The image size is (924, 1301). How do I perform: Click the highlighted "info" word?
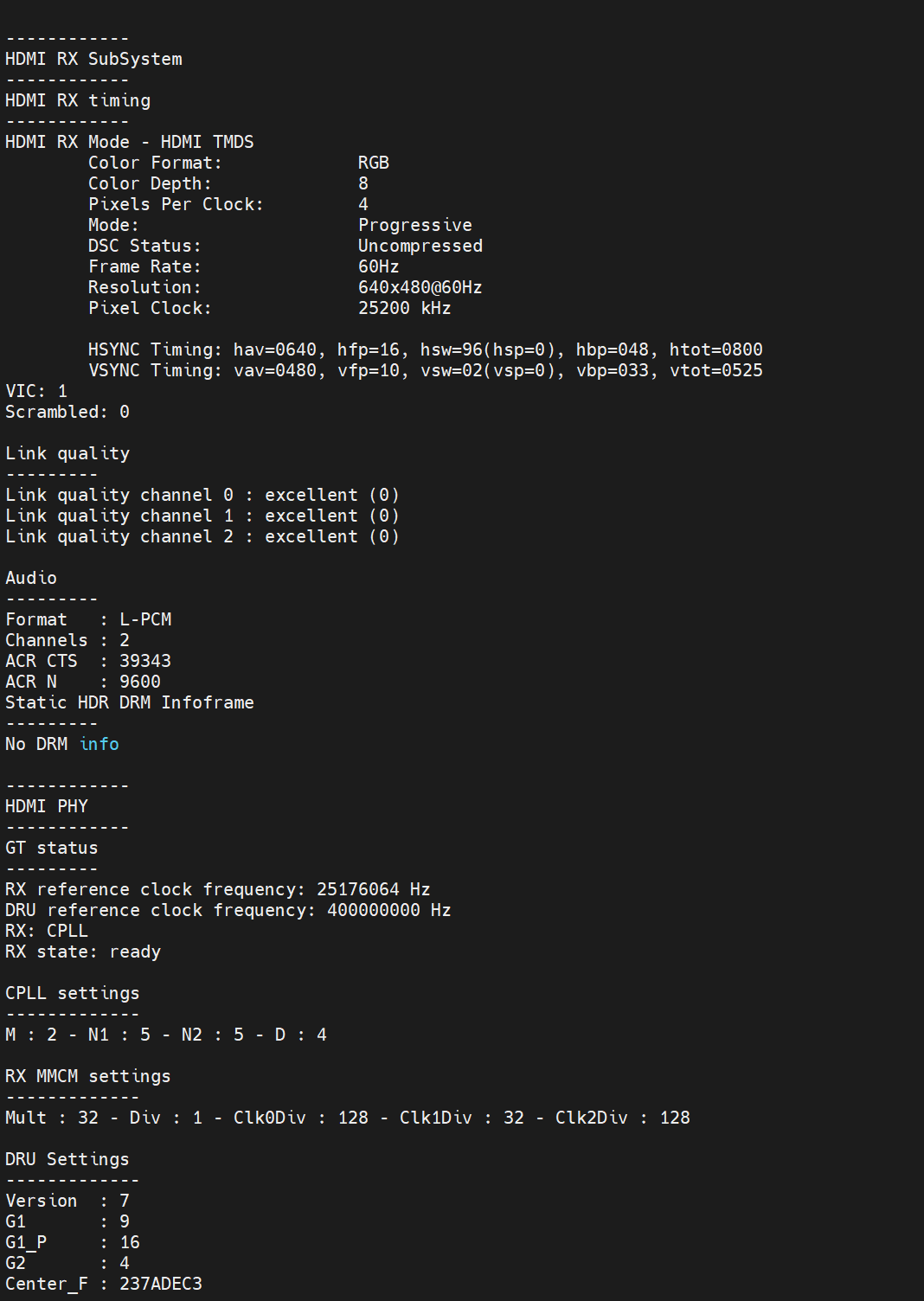point(99,744)
